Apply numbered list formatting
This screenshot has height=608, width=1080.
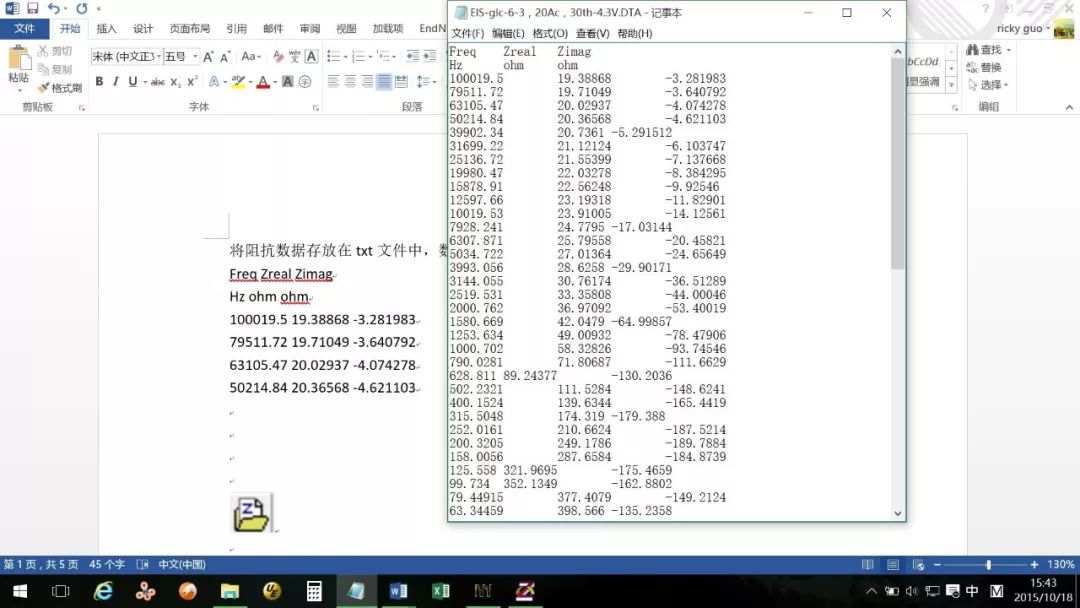358,56
